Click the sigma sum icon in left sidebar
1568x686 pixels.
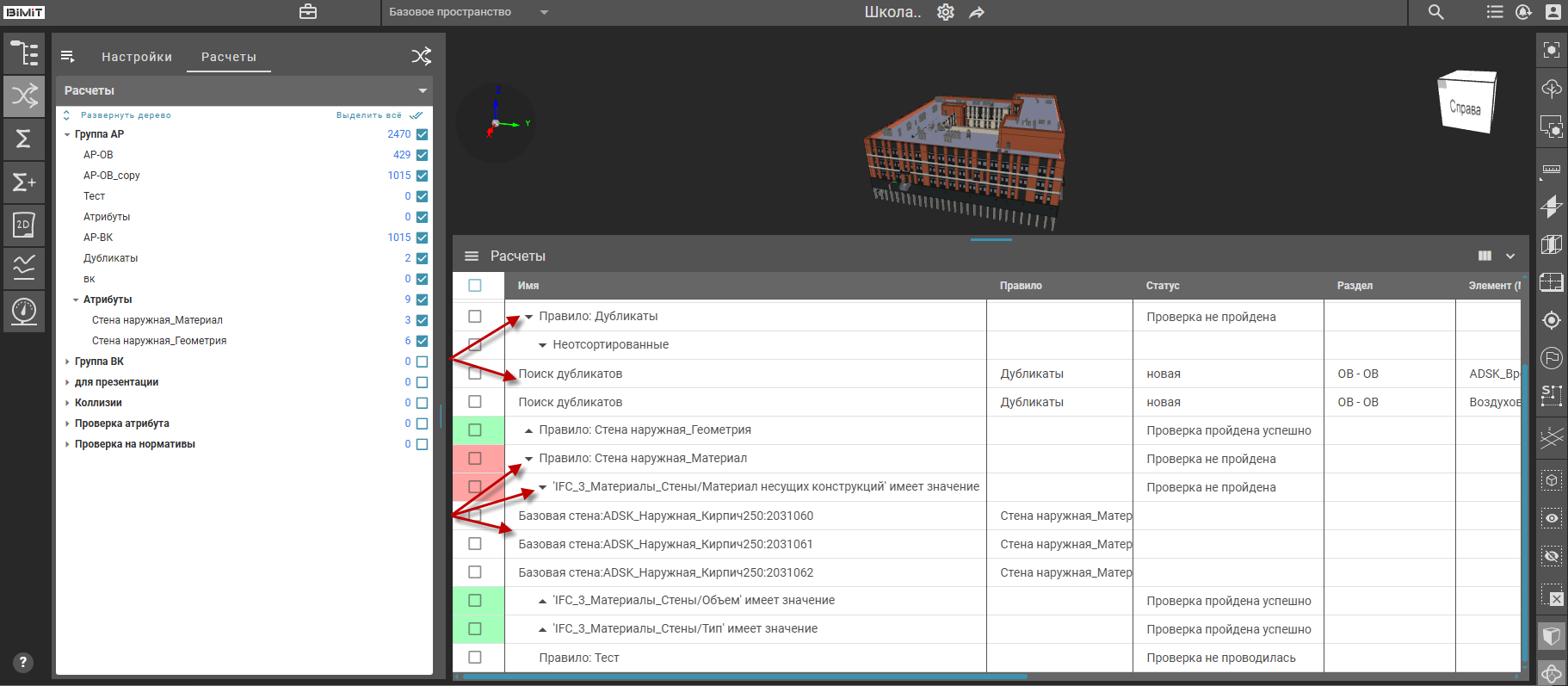24,139
